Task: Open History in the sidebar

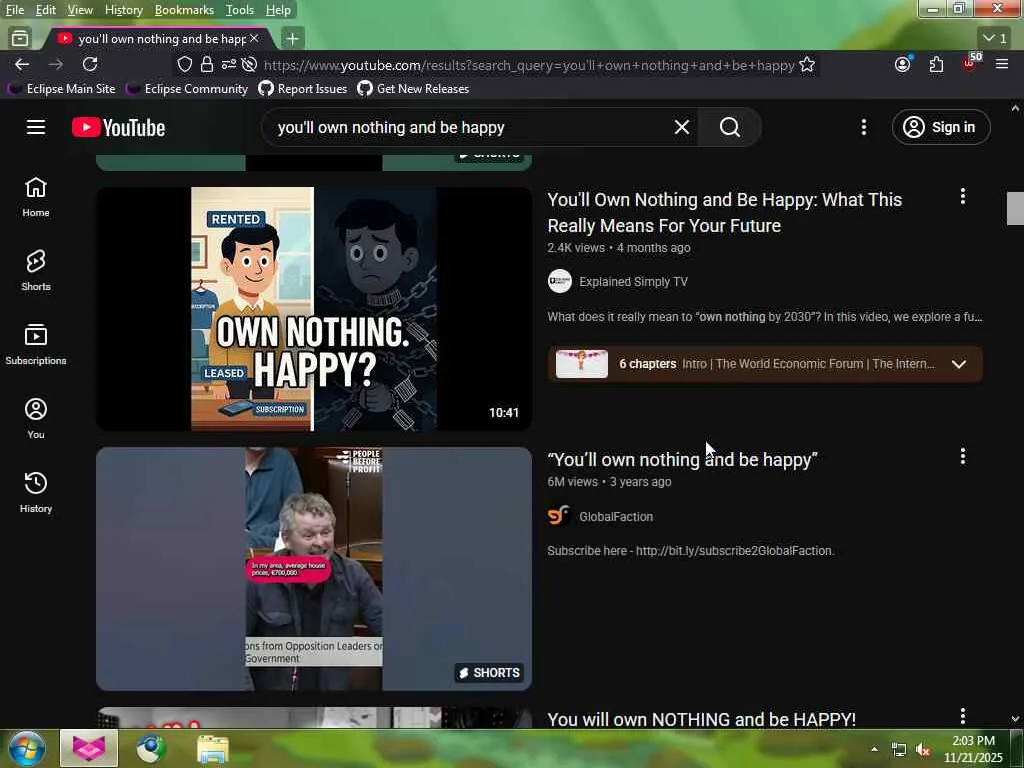Action: point(36,492)
